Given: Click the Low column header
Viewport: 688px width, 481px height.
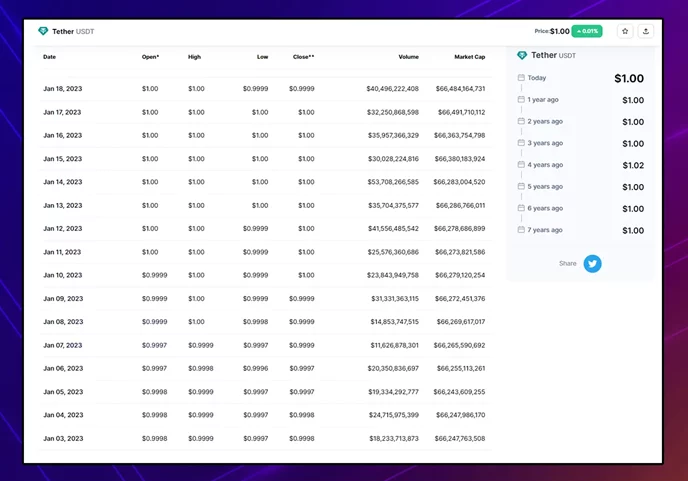Looking at the screenshot, I should point(262,57).
